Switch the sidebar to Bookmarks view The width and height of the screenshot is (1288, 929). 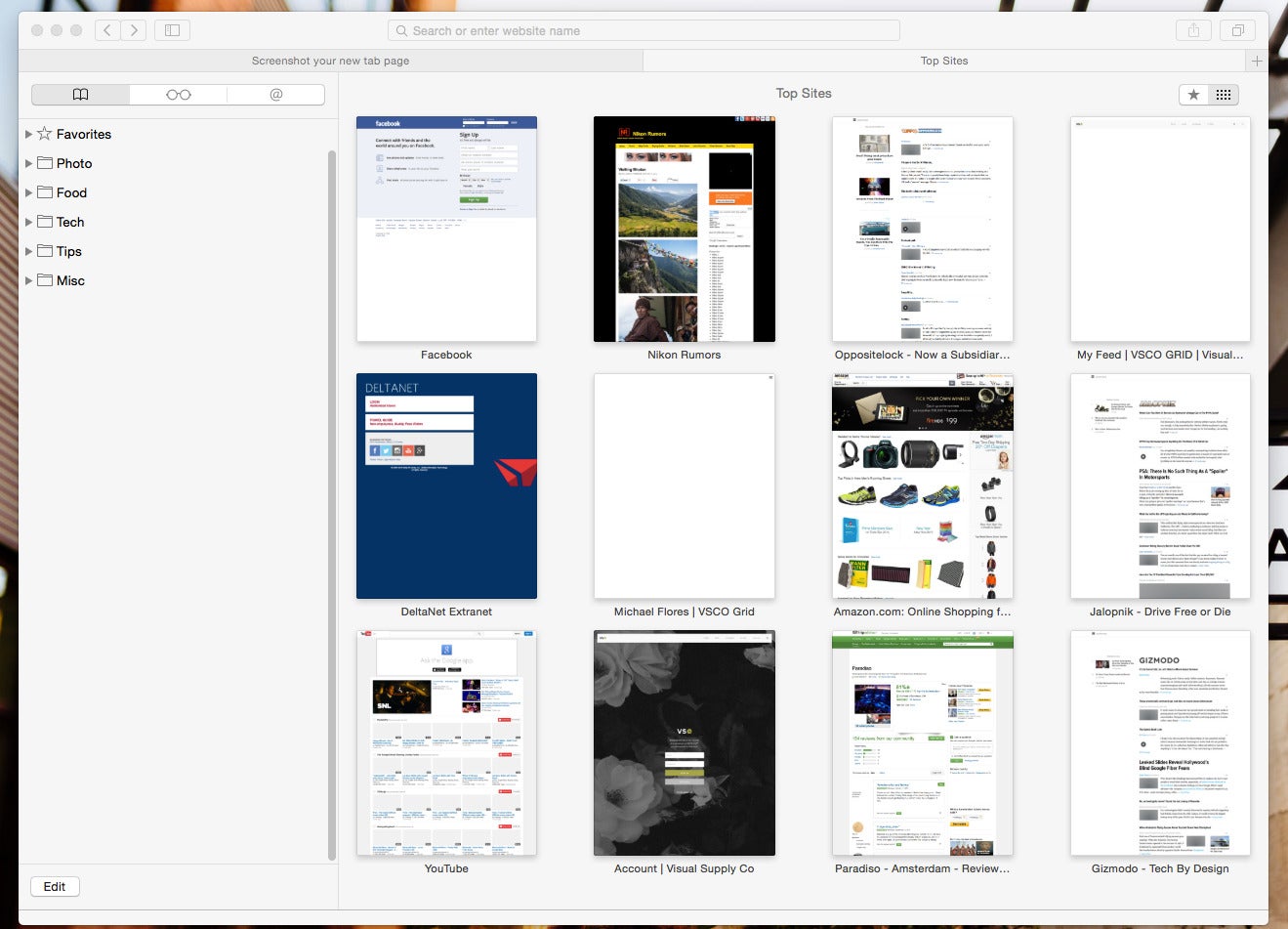[x=80, y=95]
